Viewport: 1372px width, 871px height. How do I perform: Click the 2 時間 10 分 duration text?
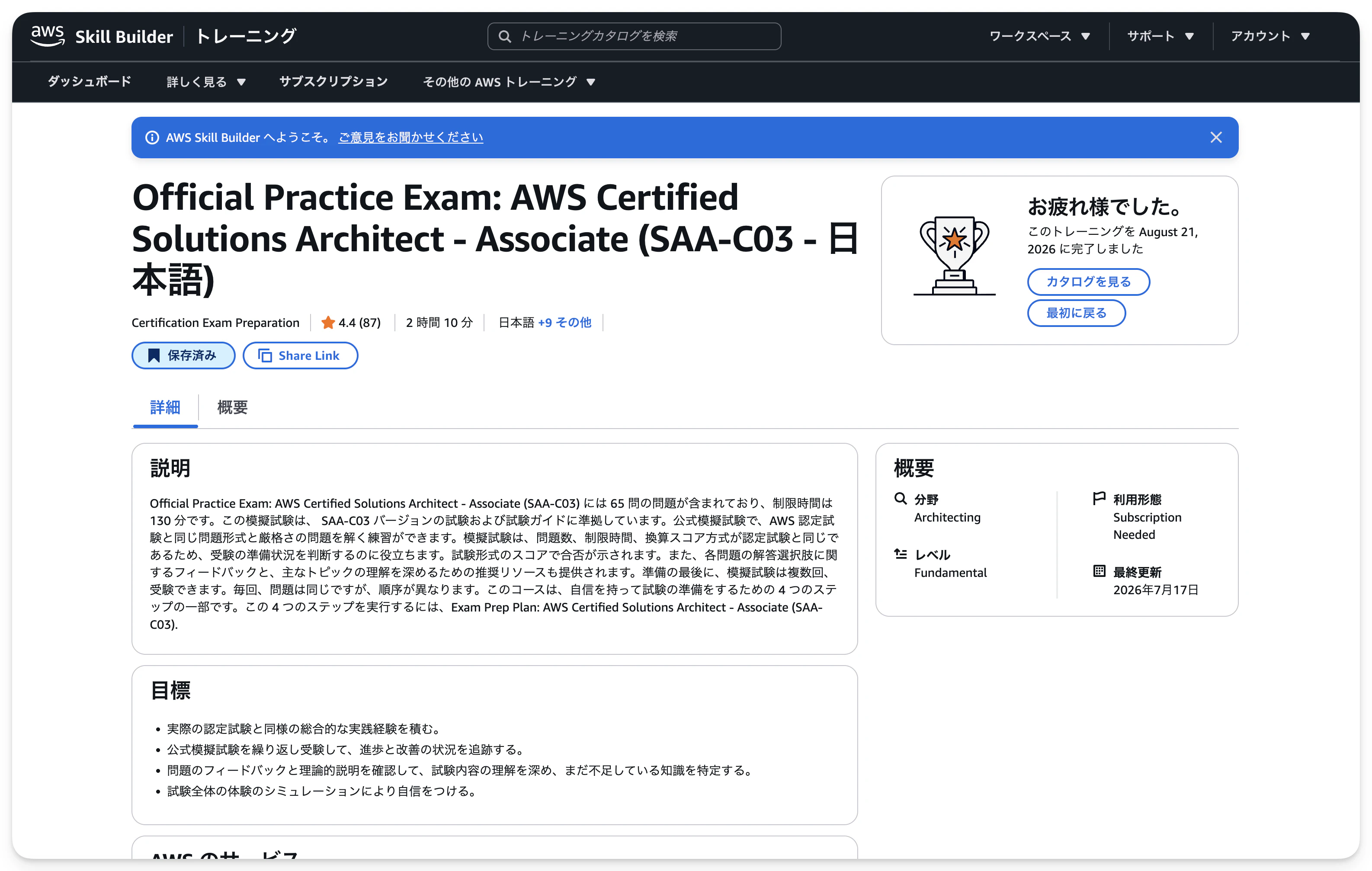pyautogui.click(x=439, y=323)
